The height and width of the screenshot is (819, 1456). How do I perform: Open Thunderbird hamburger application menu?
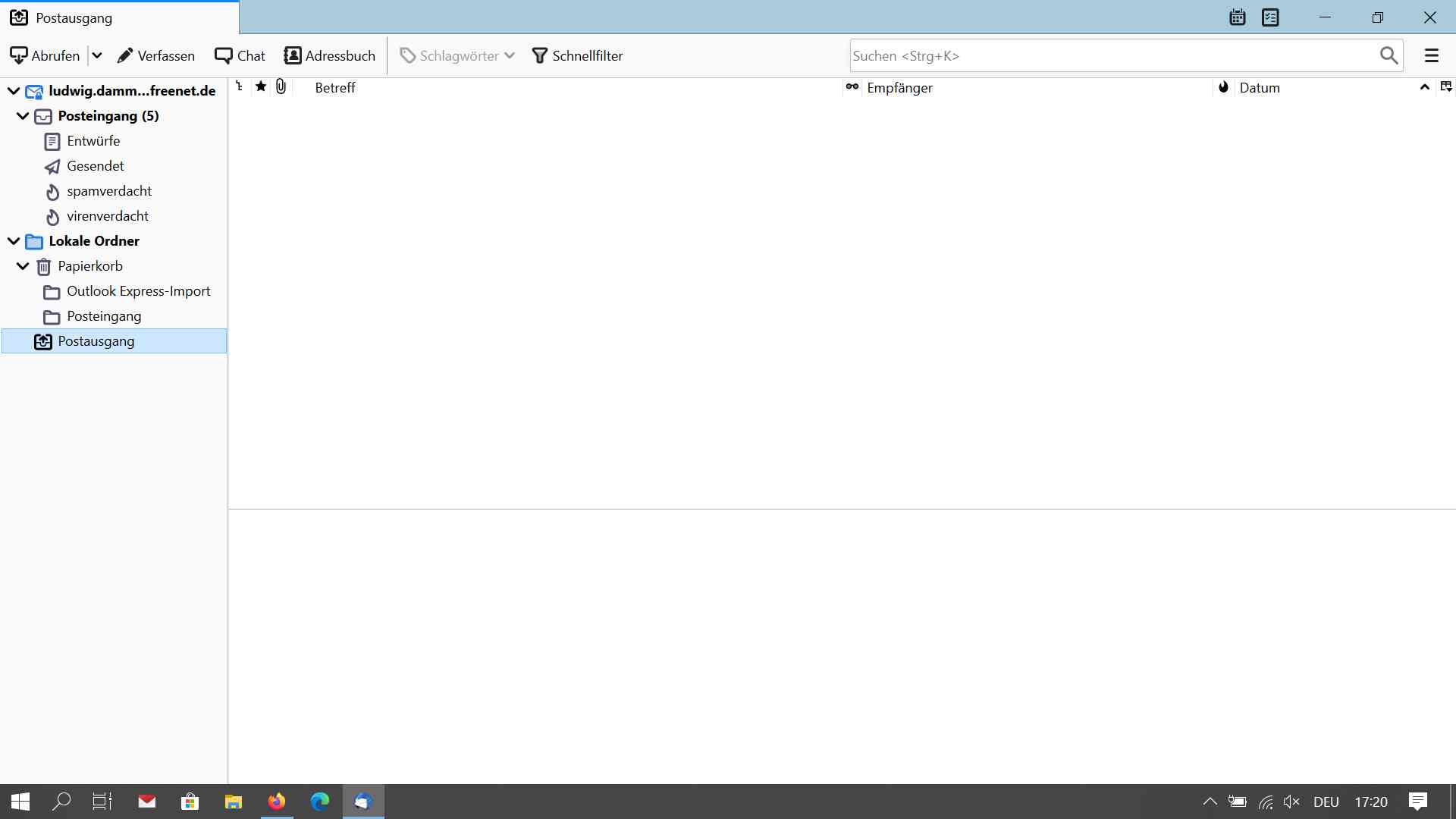click(1432, 55)
